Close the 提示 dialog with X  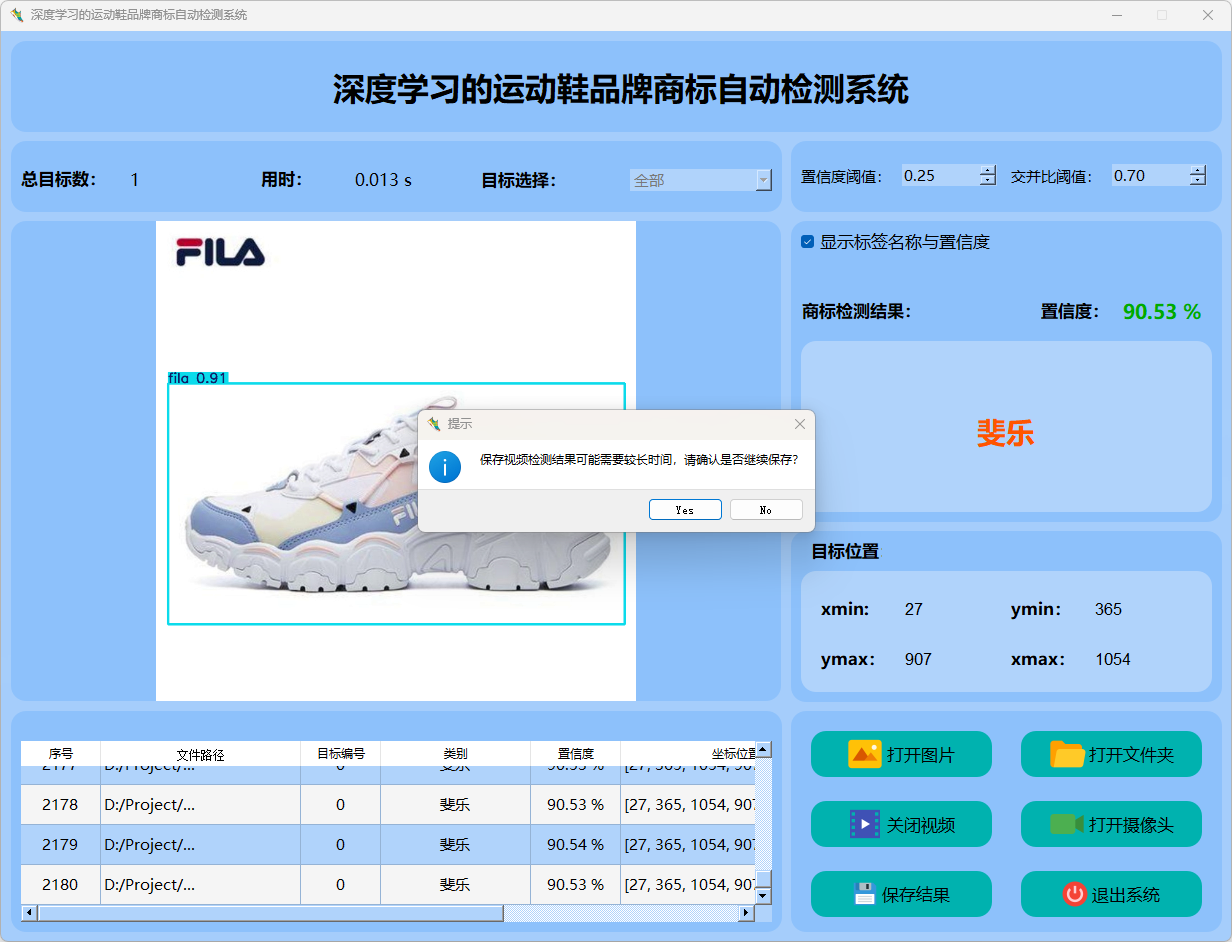[x=799, y=424]
